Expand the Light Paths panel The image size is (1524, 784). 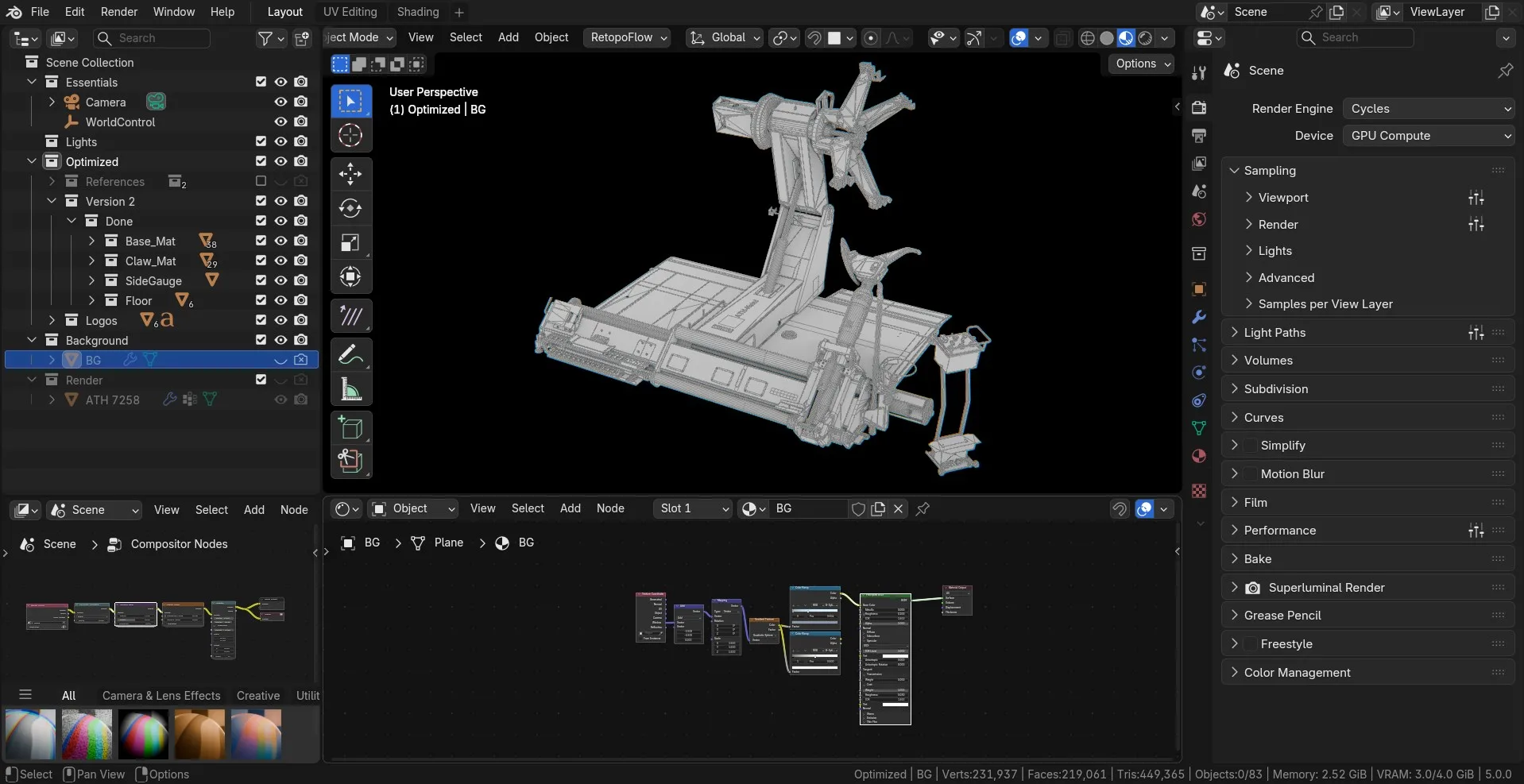[1367, 333]
